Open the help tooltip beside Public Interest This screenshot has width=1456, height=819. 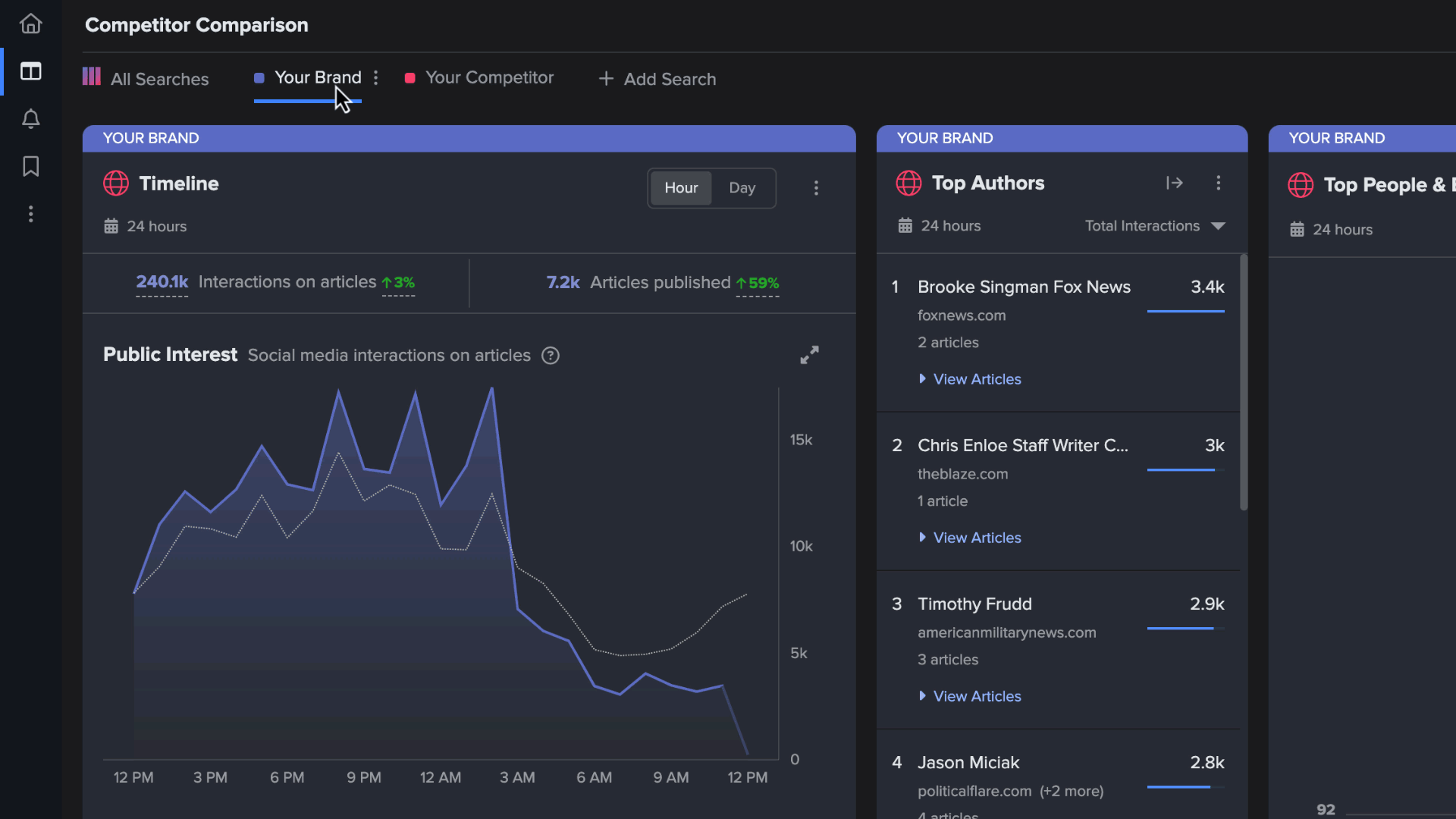(x=550, y=355)
